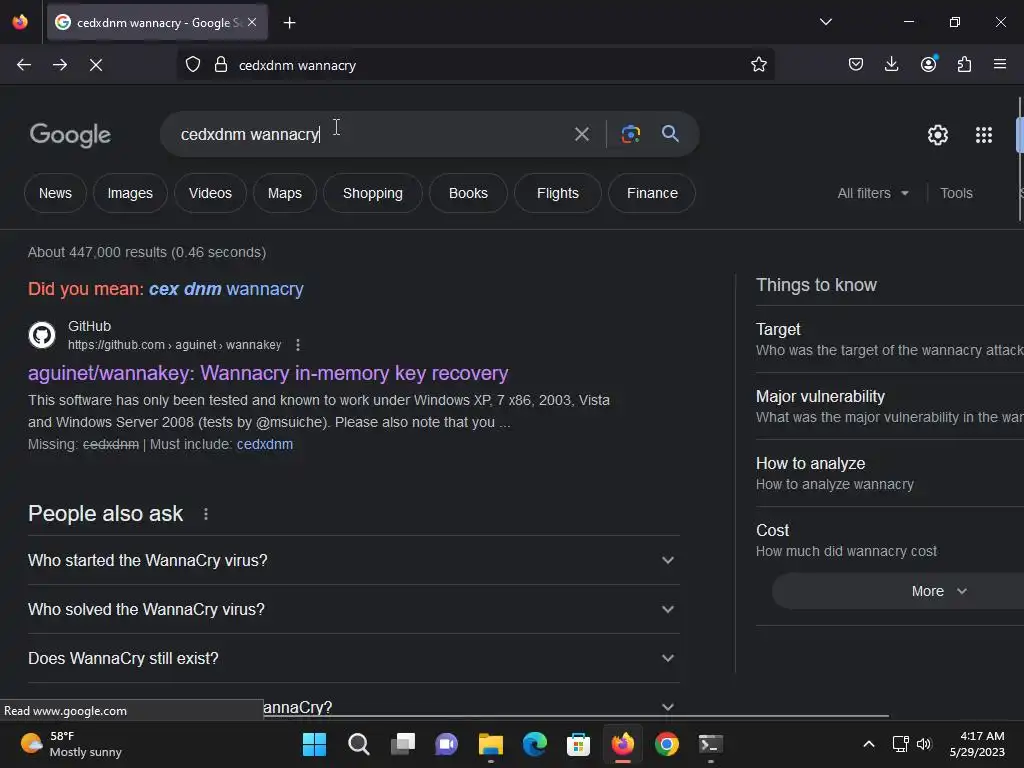Open weather widget showing 58°F
Screen dimensions: 1024x768
(71, 744)
